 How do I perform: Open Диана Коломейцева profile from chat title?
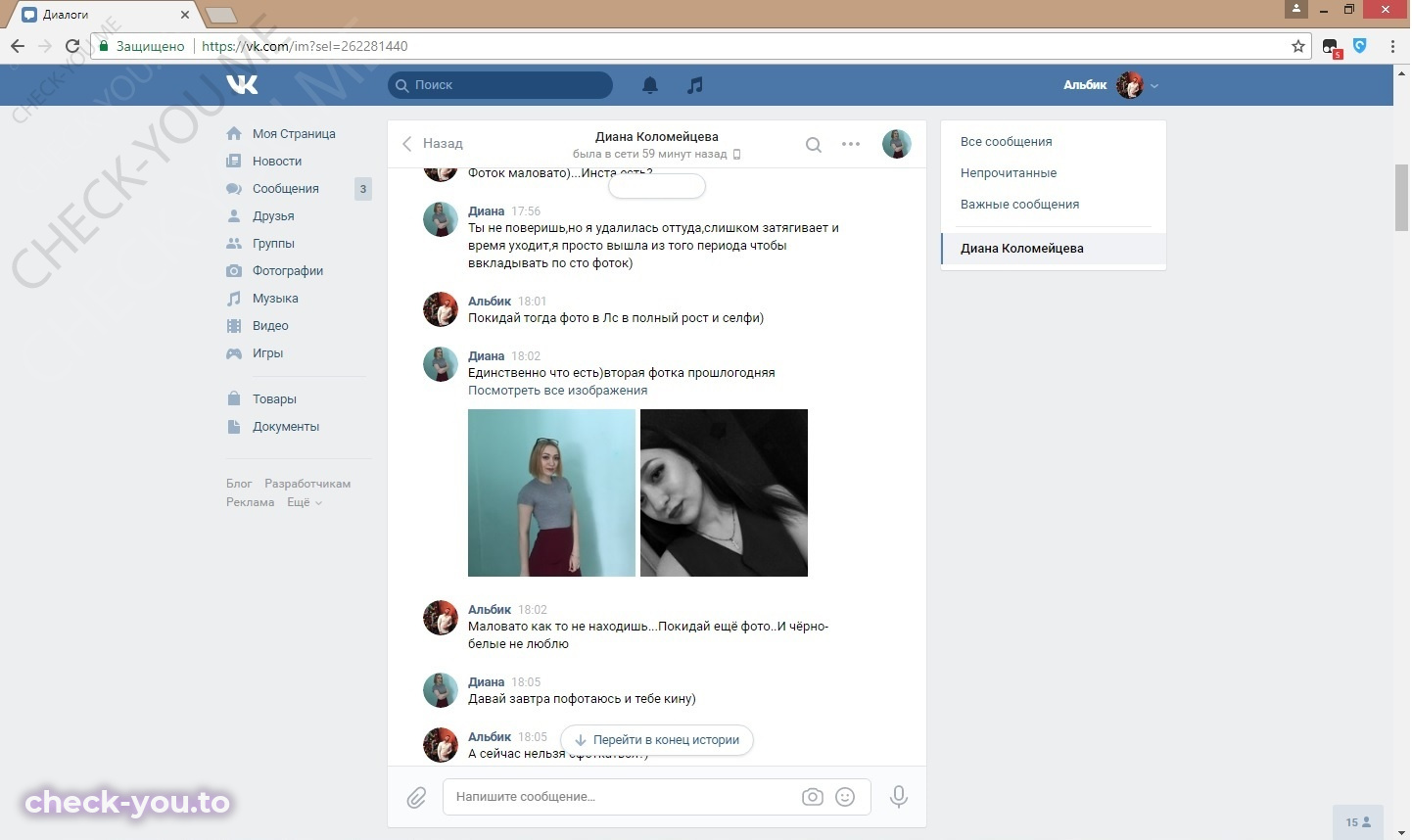pyautogui.click(x=657, y=136)
